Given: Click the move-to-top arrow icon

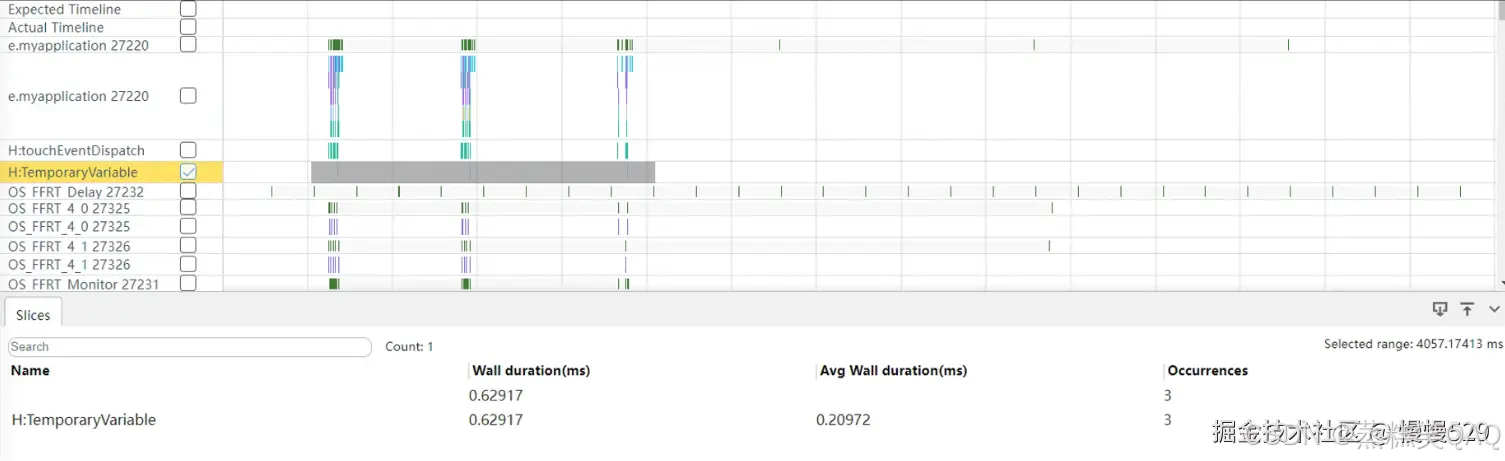Looking at the screenshot, I should pyautogui.click(x=1467, y=309).
